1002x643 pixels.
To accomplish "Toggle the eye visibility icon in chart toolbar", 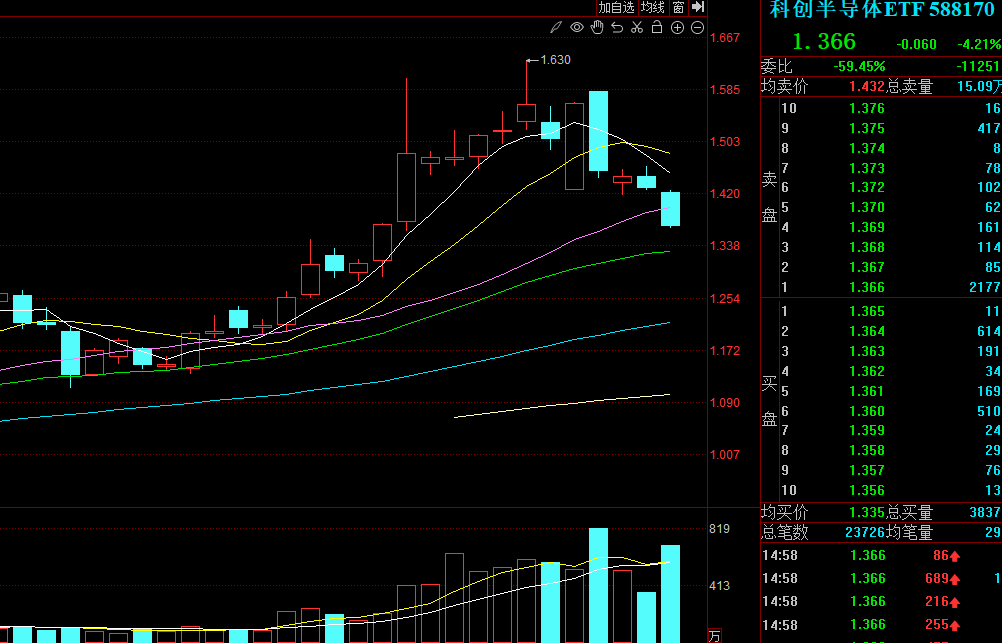I will point(577,27).
